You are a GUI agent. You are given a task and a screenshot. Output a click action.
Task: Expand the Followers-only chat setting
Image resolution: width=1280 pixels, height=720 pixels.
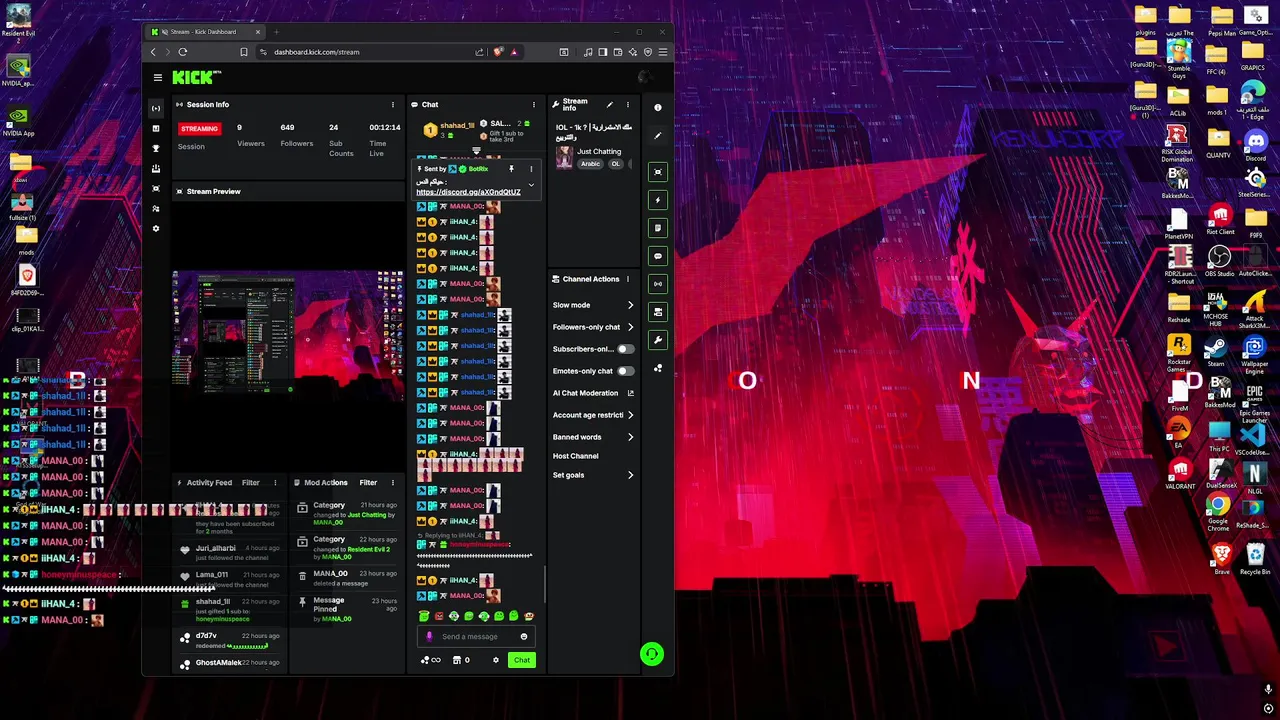tap(593, 327)
